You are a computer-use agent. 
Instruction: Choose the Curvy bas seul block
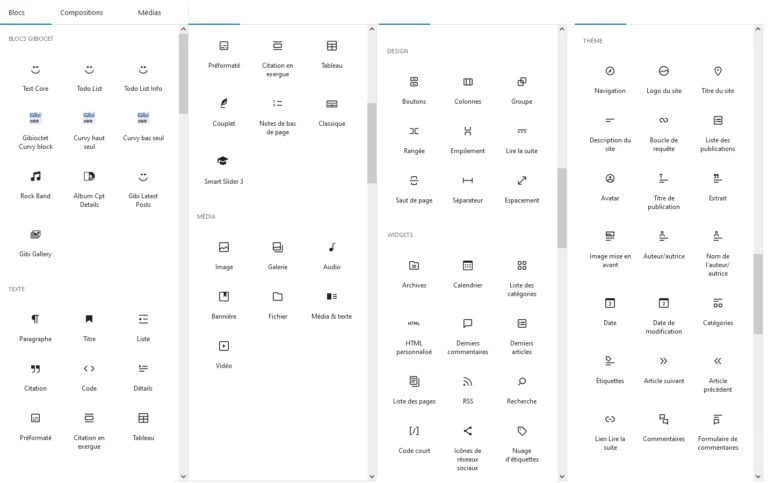143,126
